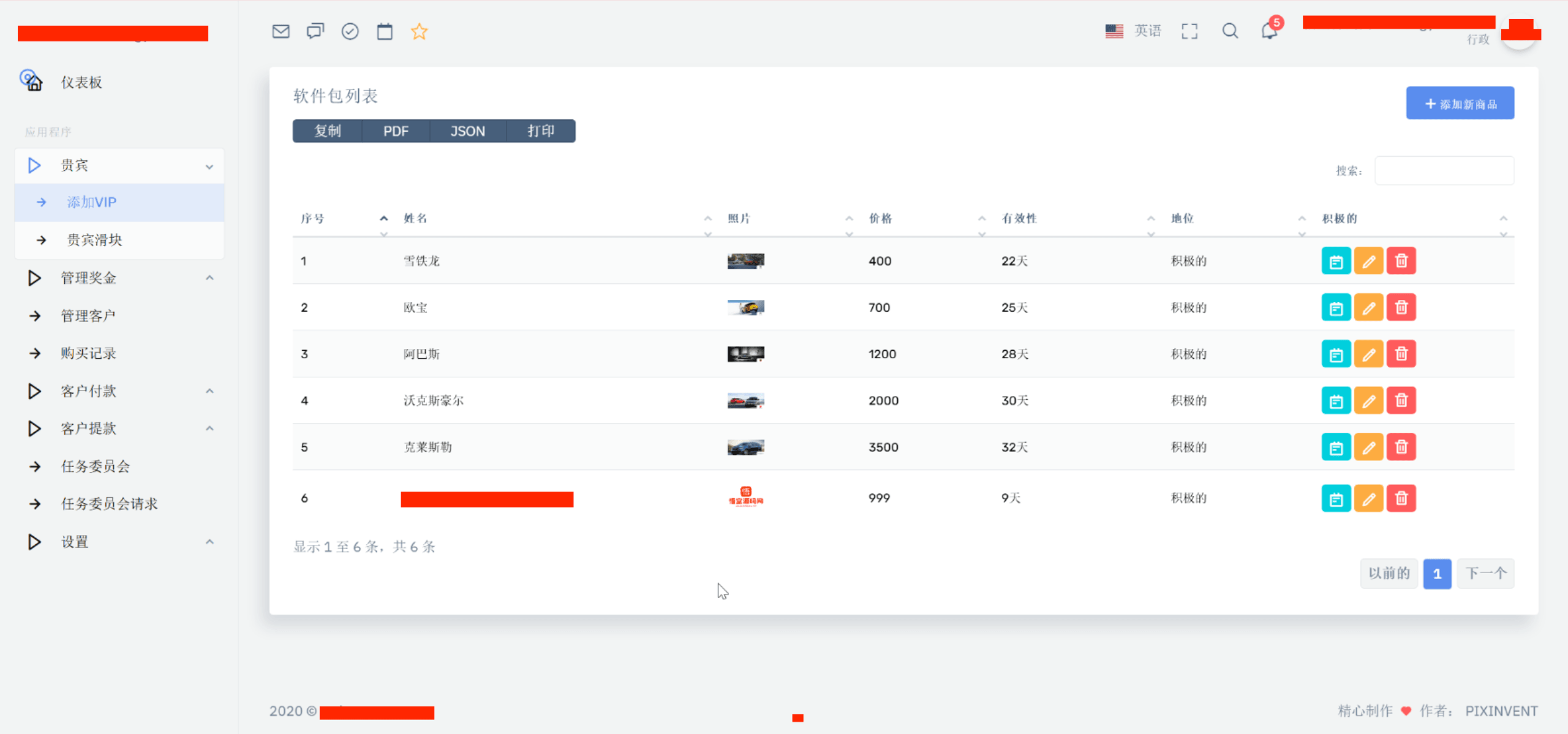The height and width of the screenshot is (734, 1568).
Task: Click the orange edit pencil for 雪铁龙 row
Action: click(x=1368, y=261)
